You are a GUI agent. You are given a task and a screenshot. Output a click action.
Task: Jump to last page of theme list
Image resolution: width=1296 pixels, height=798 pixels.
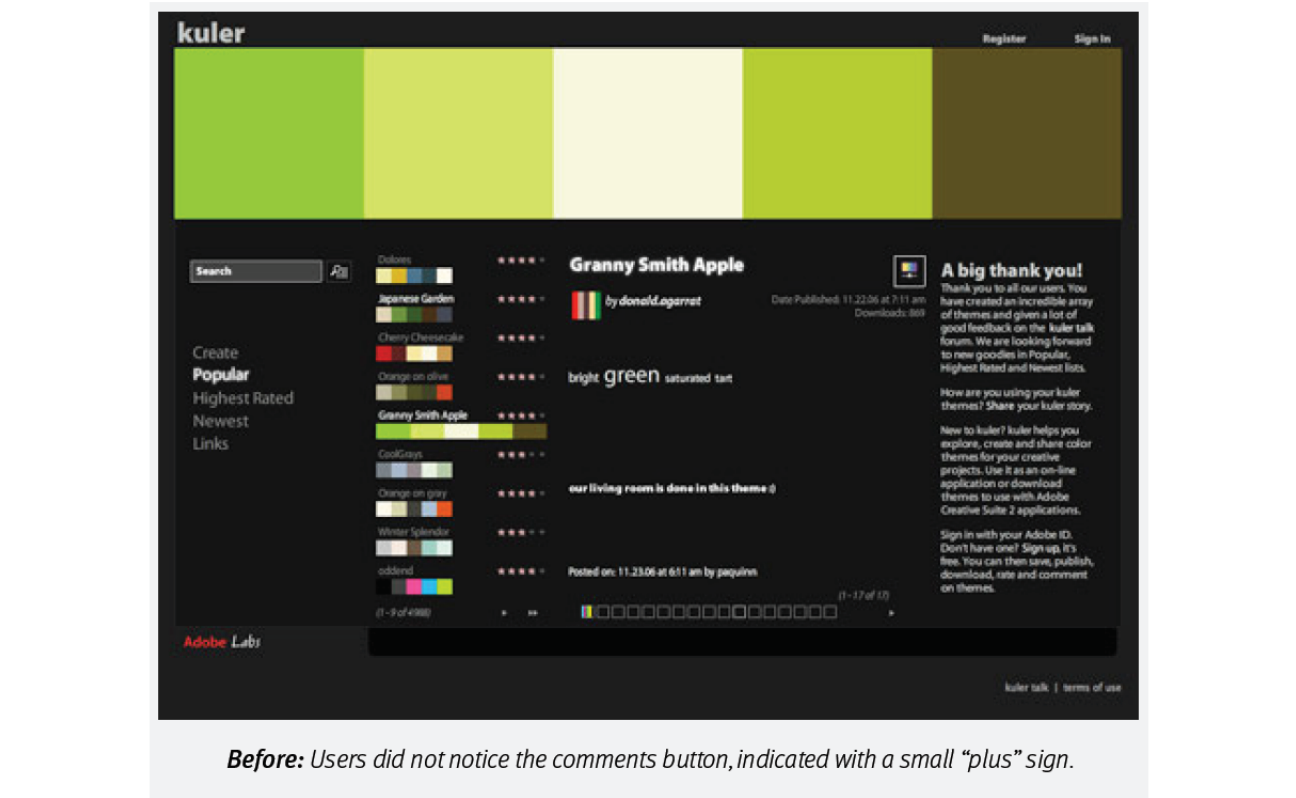[x=533, y=612]
